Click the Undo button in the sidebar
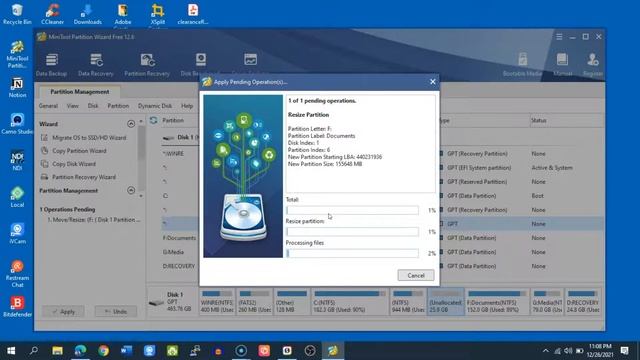640x360 pixels. (116, 311)
